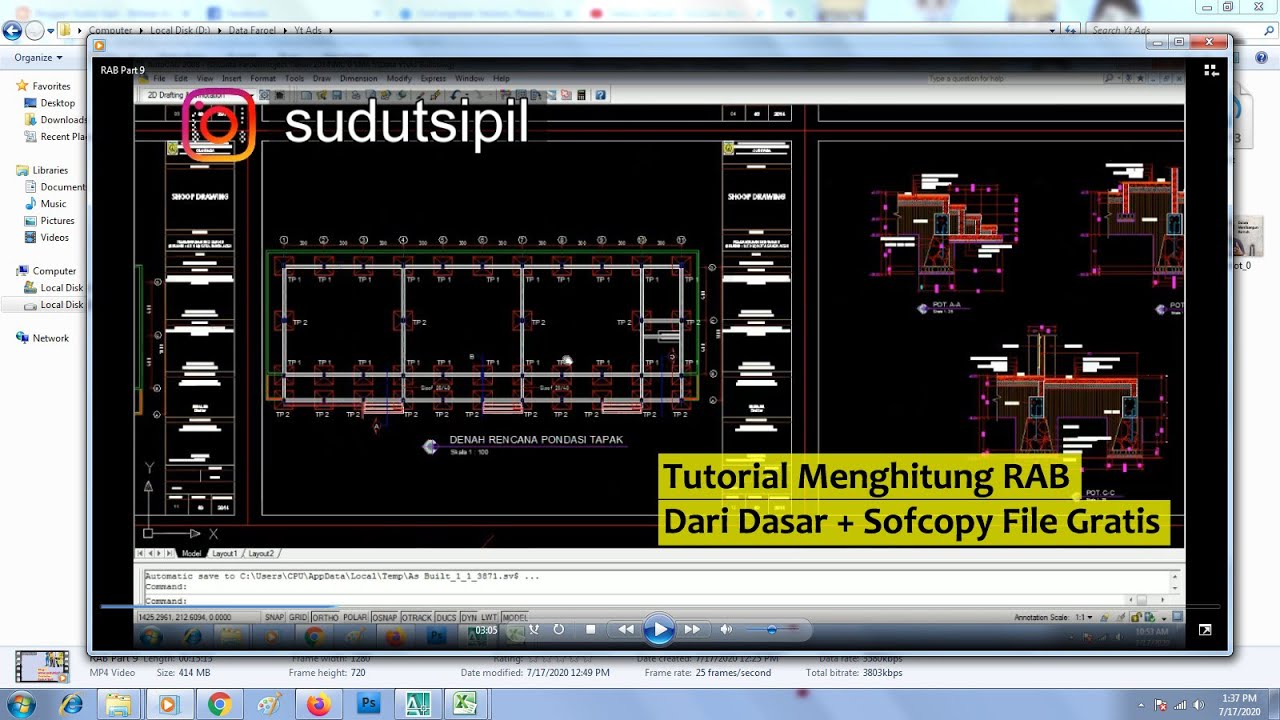Open the Express menu in AutoCAD video
The width and height of the screenshot is (1280, 720).
pos(433,78)
